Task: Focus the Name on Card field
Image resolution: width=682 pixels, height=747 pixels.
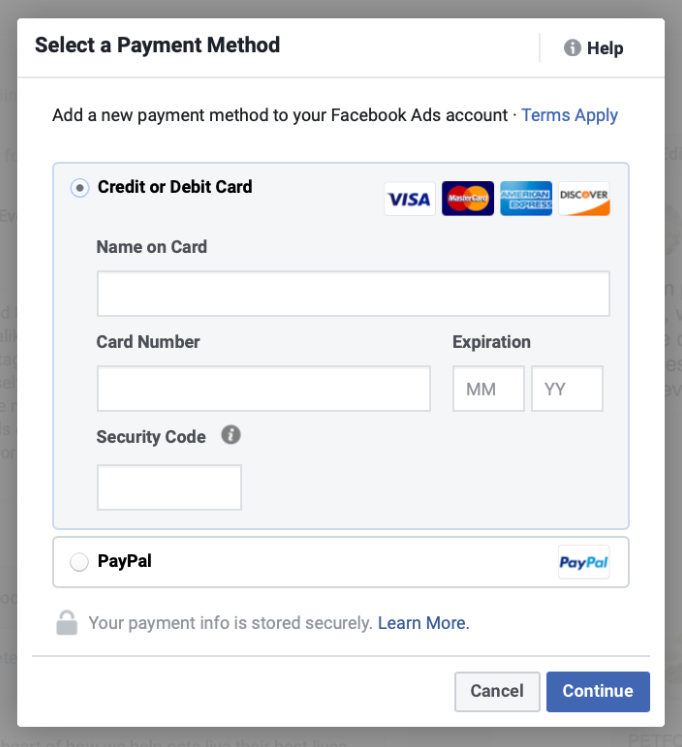Action: tap(353, 294)
